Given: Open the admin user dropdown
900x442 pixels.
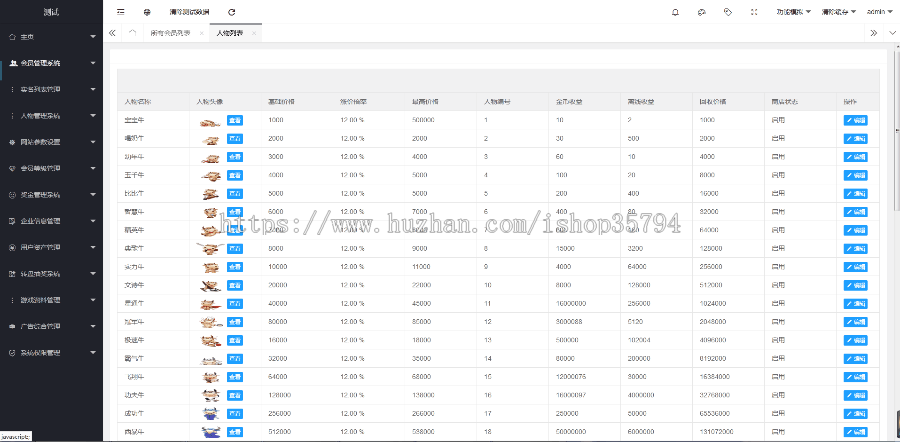Looking at the screenshot, I should 880,12.
